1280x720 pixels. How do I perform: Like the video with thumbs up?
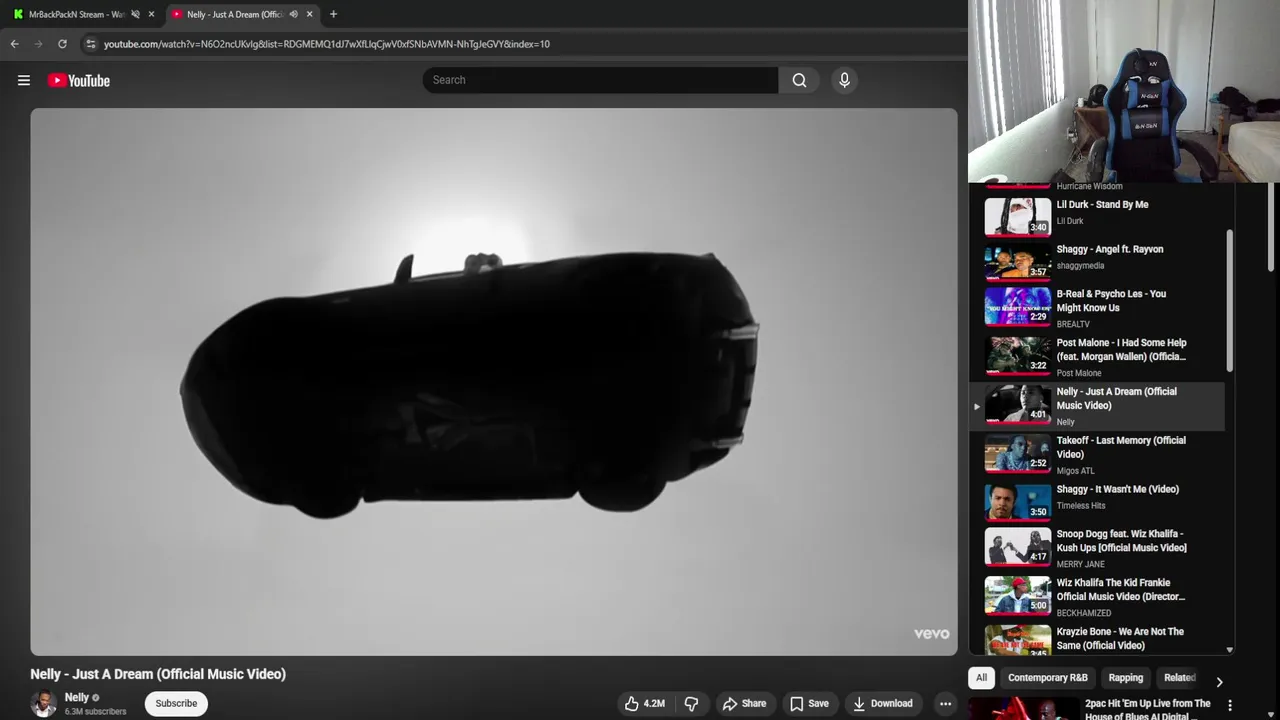click(644, 703)
